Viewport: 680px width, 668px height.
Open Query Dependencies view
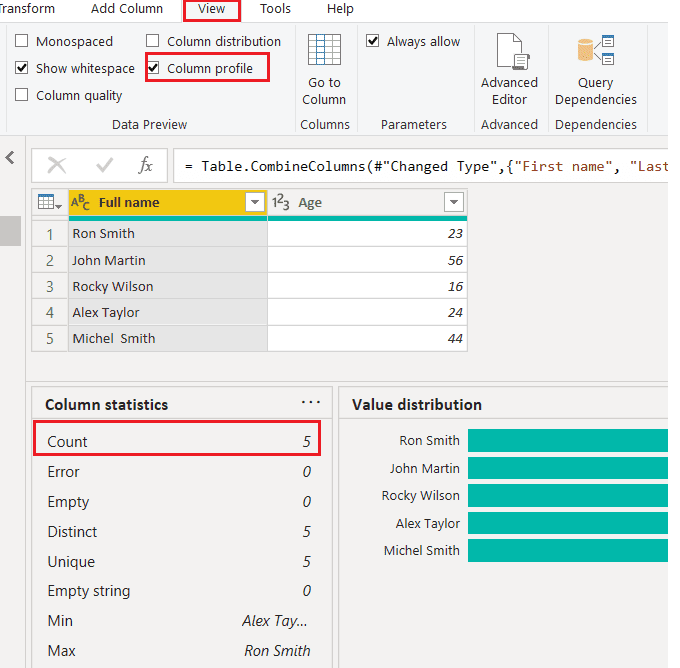pyautogui.click(x=595, y=69)
